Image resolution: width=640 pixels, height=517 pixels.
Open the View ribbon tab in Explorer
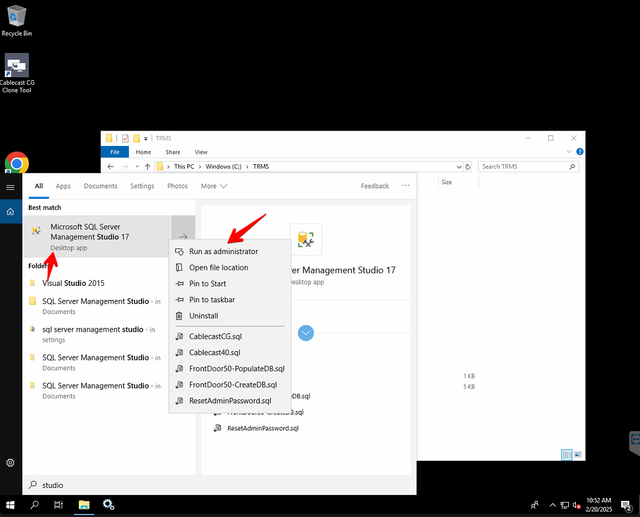[201, 152]
